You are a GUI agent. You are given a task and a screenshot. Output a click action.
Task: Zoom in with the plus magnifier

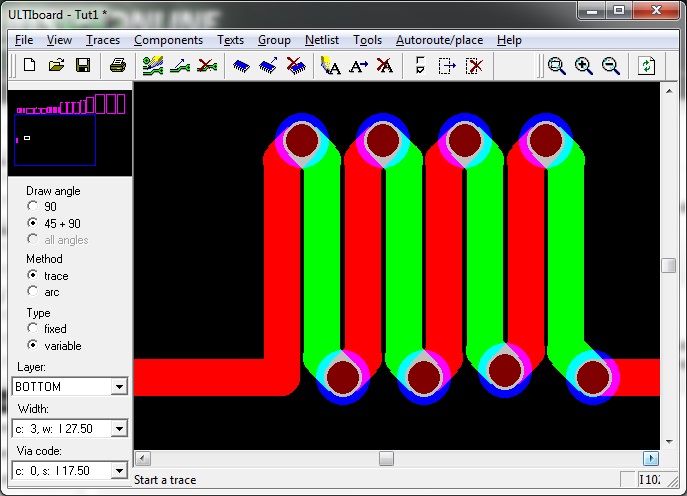(x=583, y=66)
